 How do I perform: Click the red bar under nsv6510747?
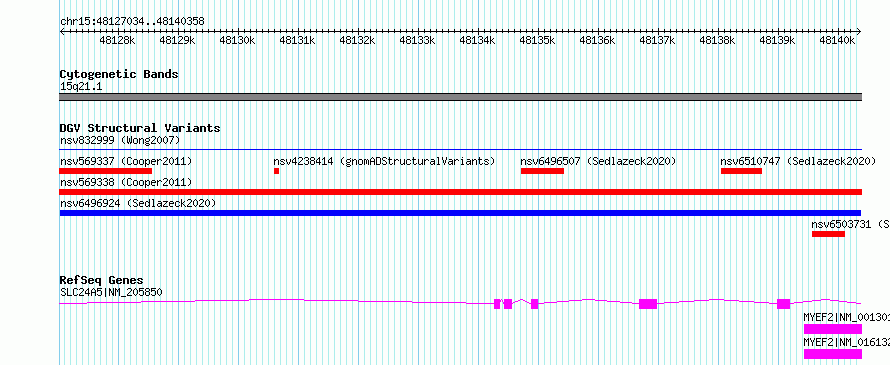tap(741, 171)
